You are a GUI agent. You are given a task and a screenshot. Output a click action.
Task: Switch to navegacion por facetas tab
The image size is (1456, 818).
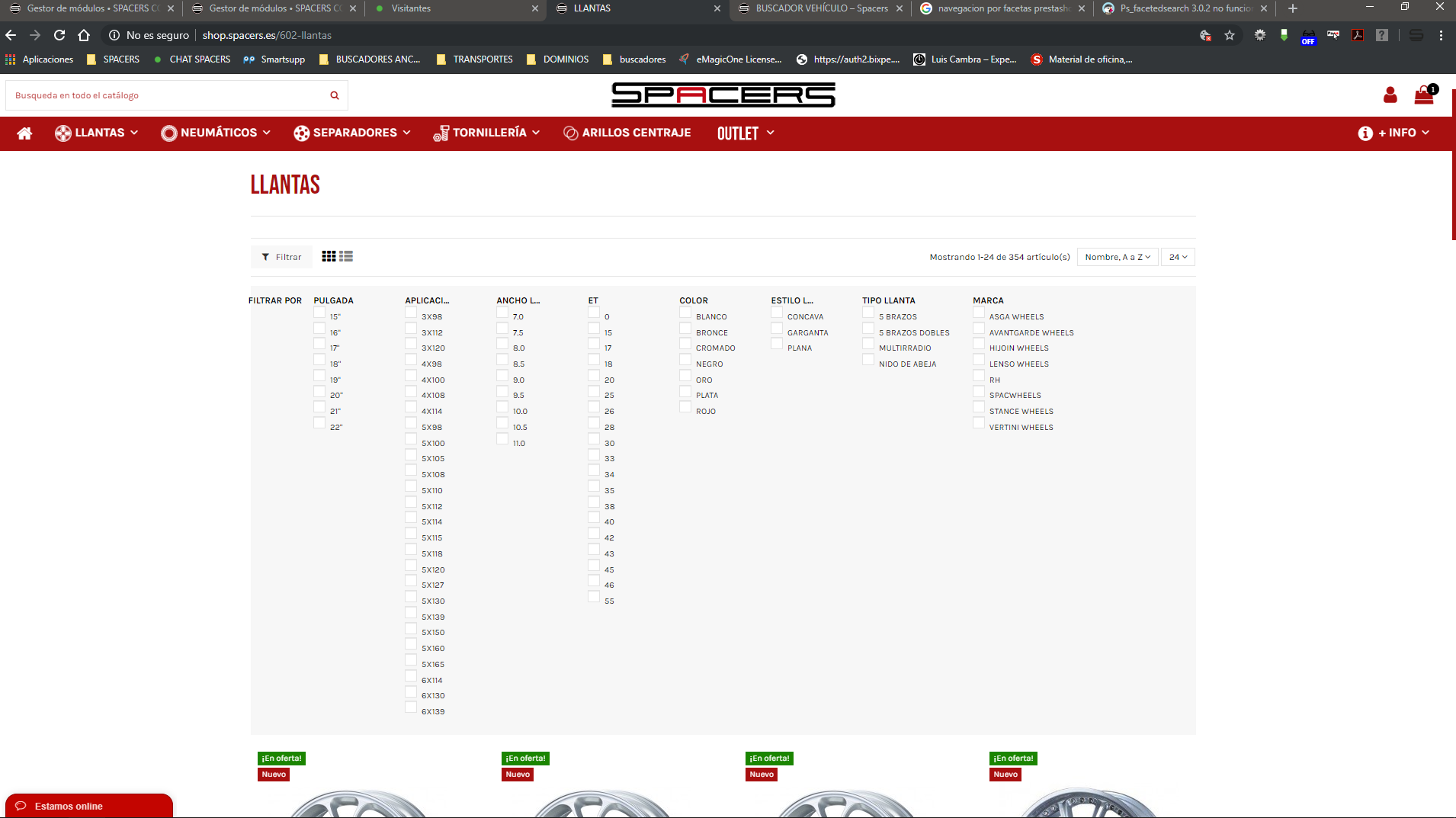[x=1002, y=8]
